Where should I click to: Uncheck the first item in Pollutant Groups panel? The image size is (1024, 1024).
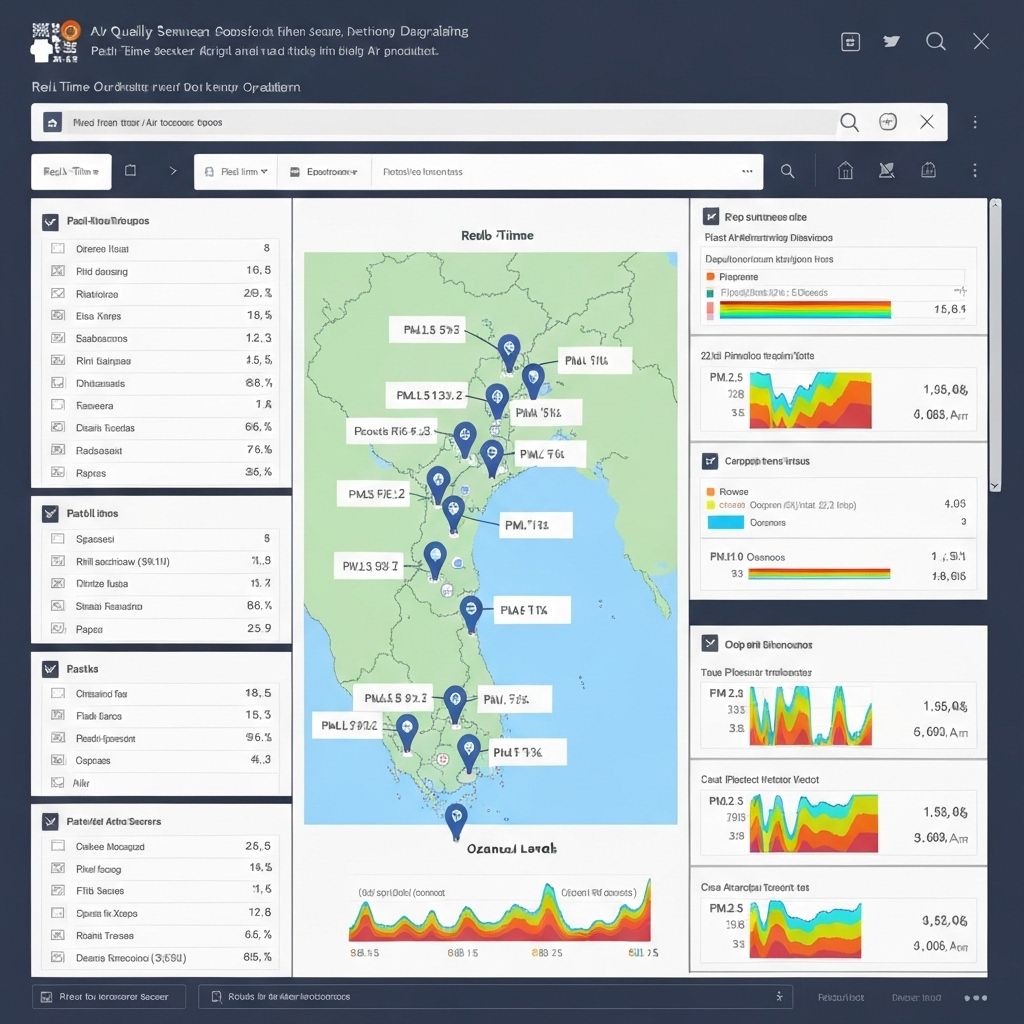(x=56, y=248)
